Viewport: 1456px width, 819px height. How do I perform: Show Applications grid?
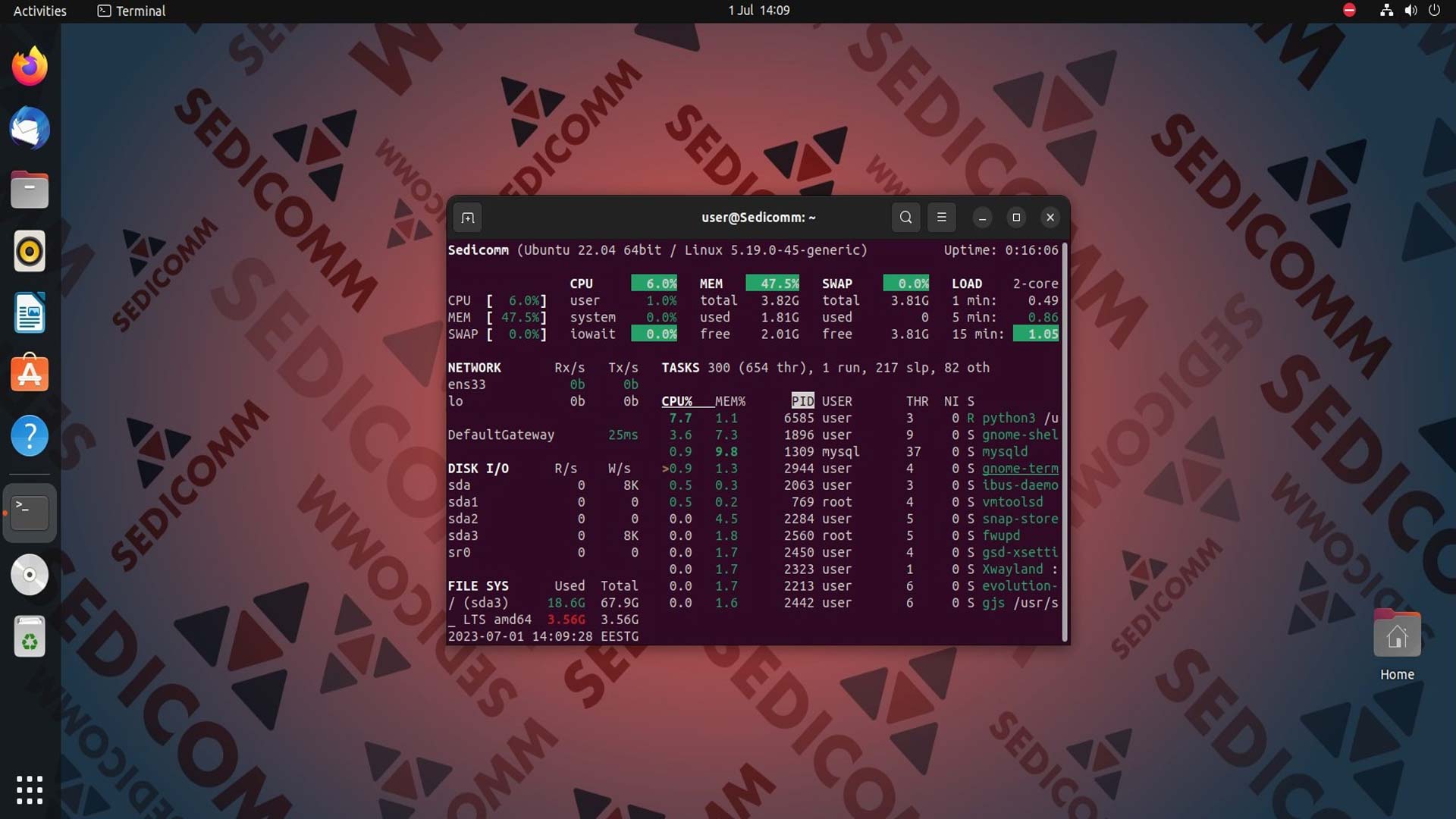[30, 789]
